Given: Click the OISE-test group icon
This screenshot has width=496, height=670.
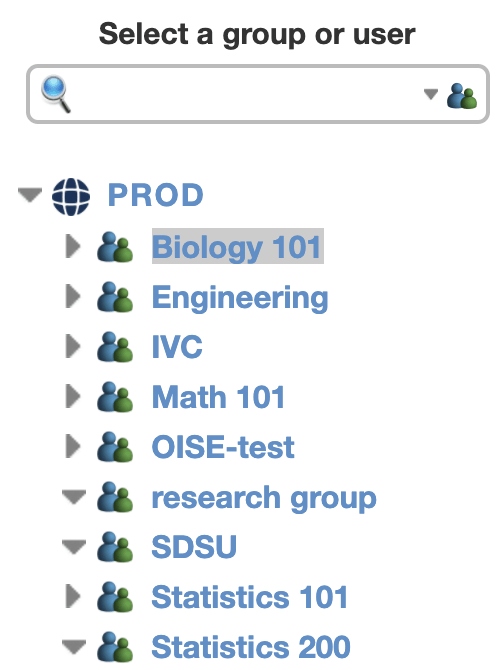Looking at the screenshot, I should (x=115, y=447).
